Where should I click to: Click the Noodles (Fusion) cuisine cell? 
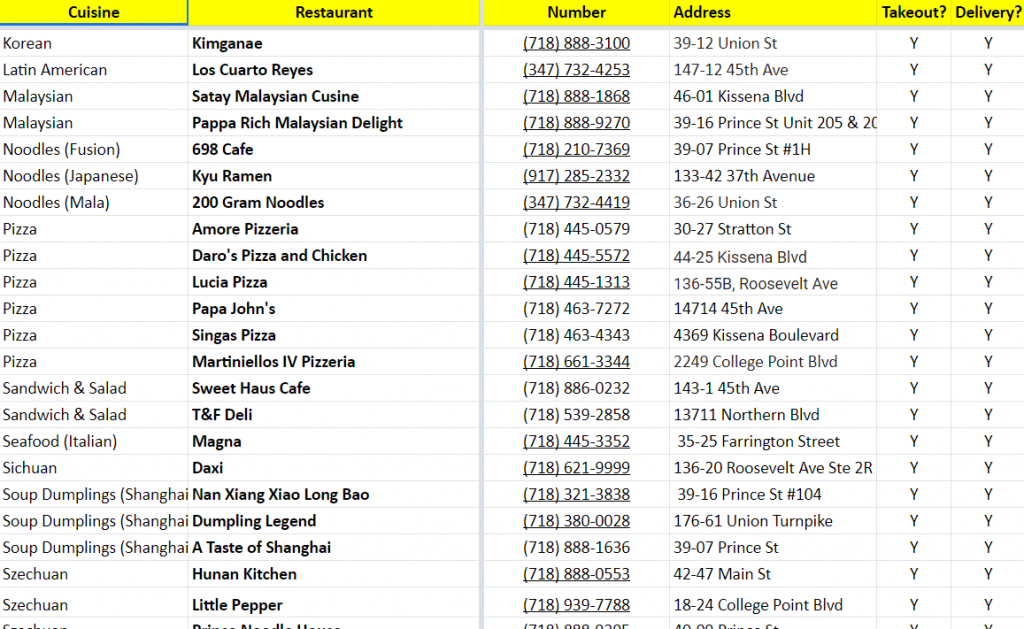click(x=93, y=150)
